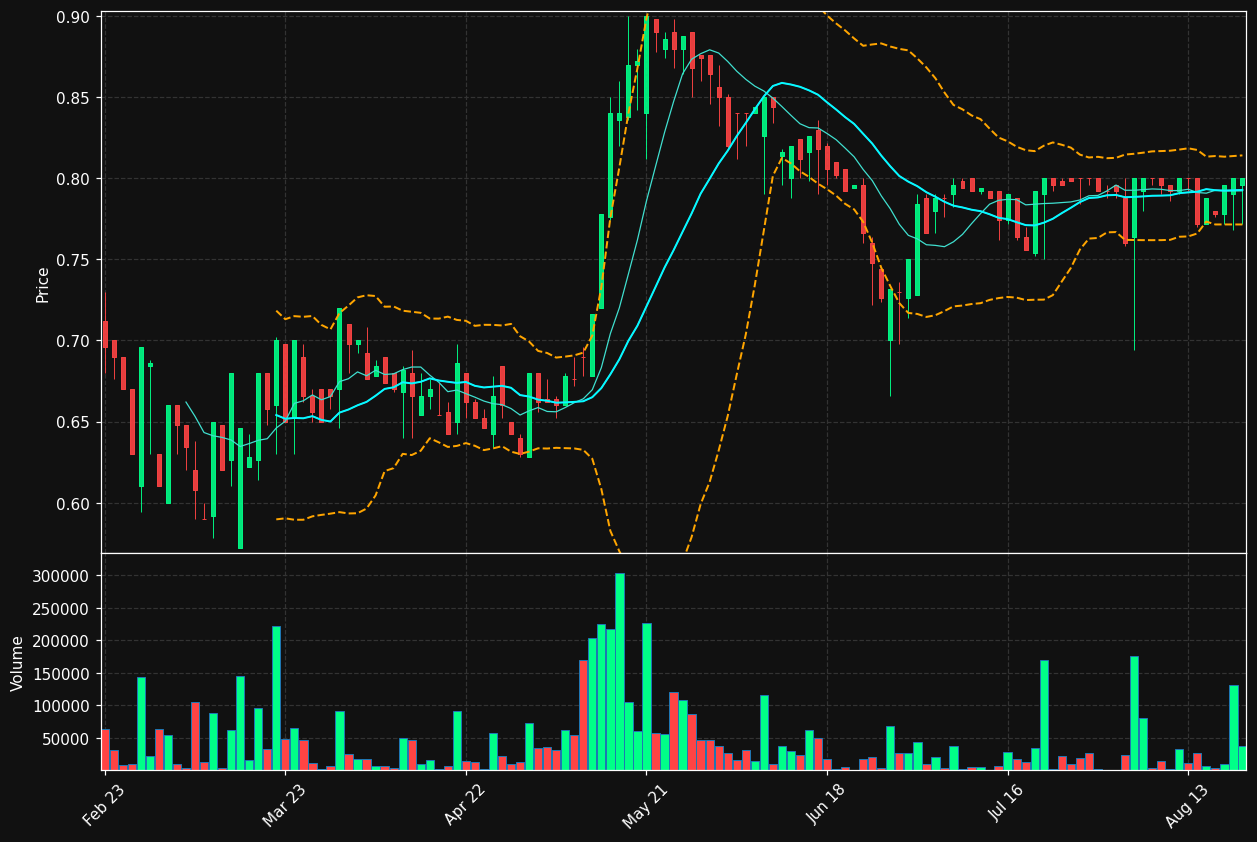
Task: Select the 150000 volume axis value
Action: 63,674
